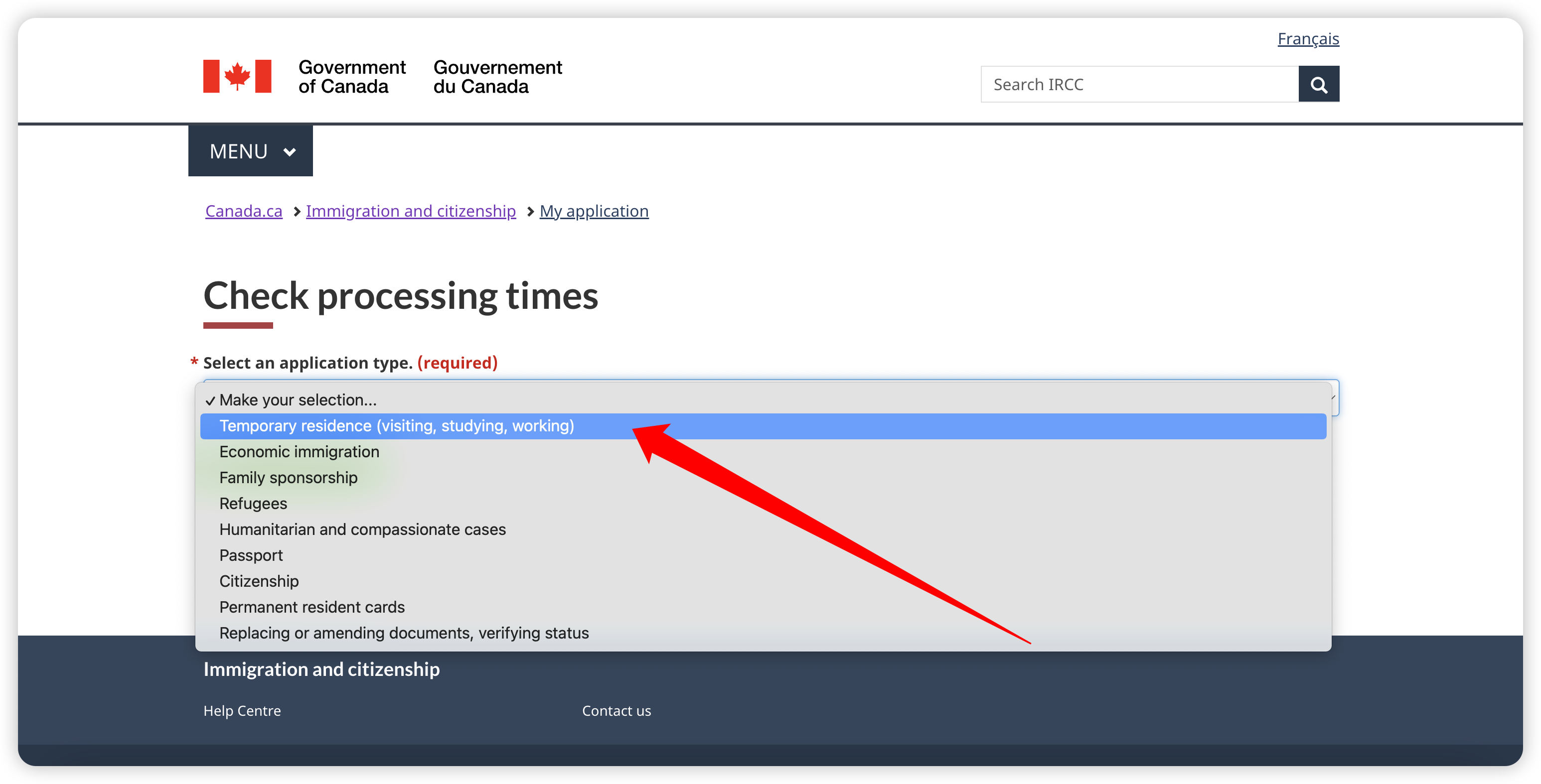Click the search magnifier button
This screenshot has height=784, width=1541.
pyautogui.click(x=1318, y=84)
